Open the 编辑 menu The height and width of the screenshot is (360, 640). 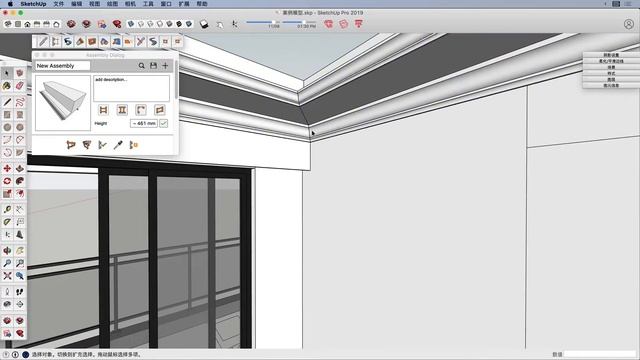point(77,4)
